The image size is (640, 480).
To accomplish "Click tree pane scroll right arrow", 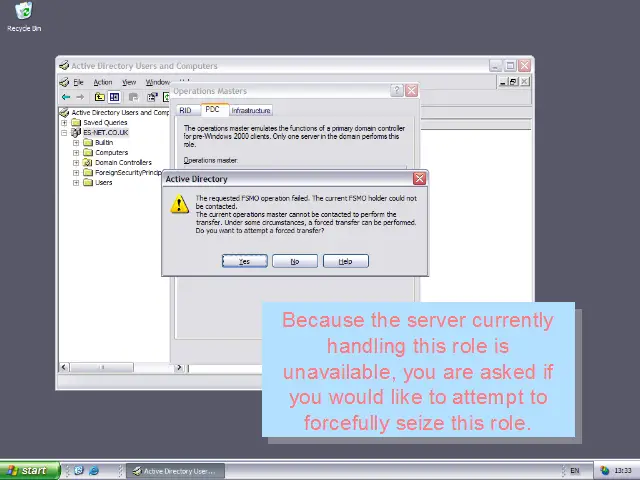I will pyautogui.click(x=179, y=367).
